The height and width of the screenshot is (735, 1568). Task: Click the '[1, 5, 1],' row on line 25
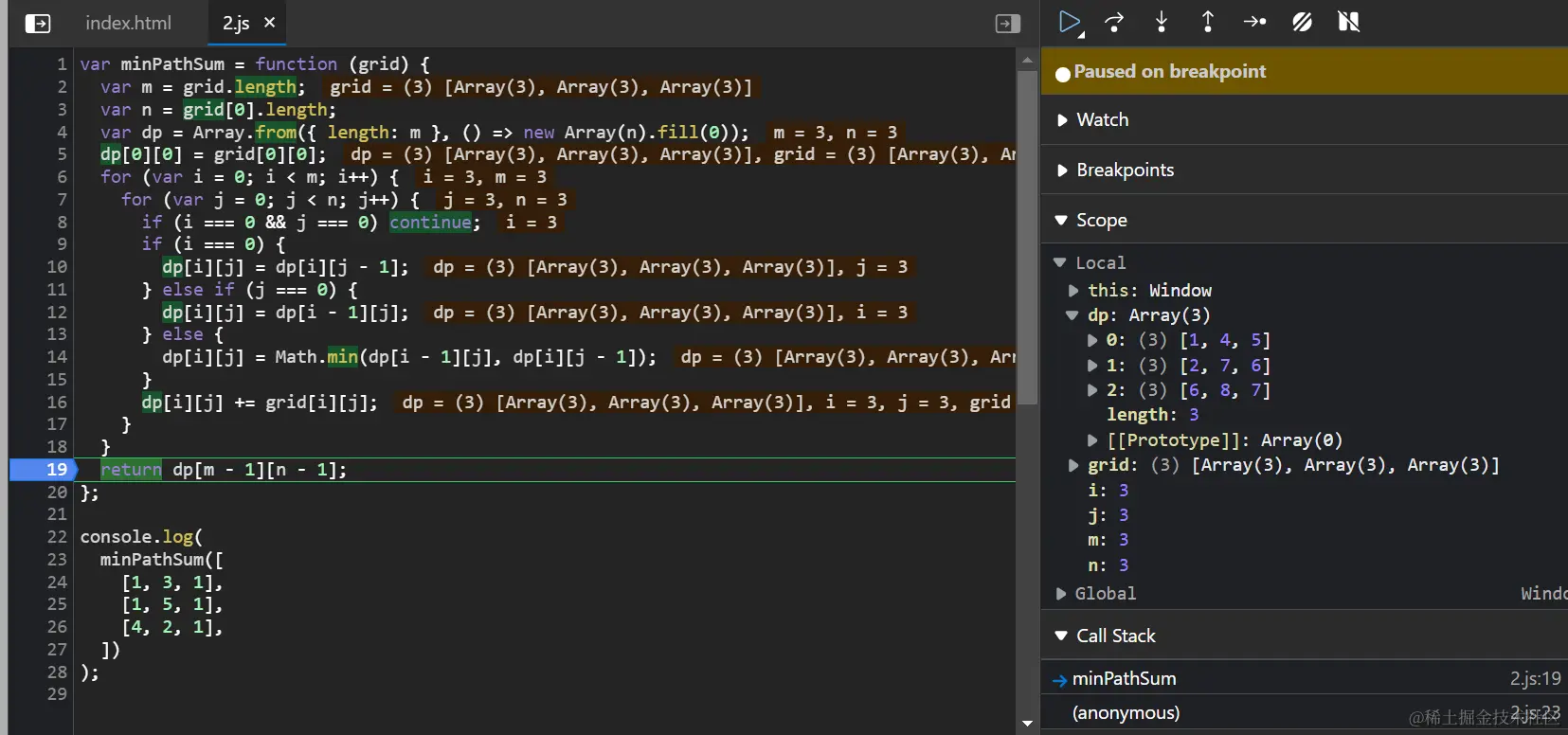pos(171,604)
